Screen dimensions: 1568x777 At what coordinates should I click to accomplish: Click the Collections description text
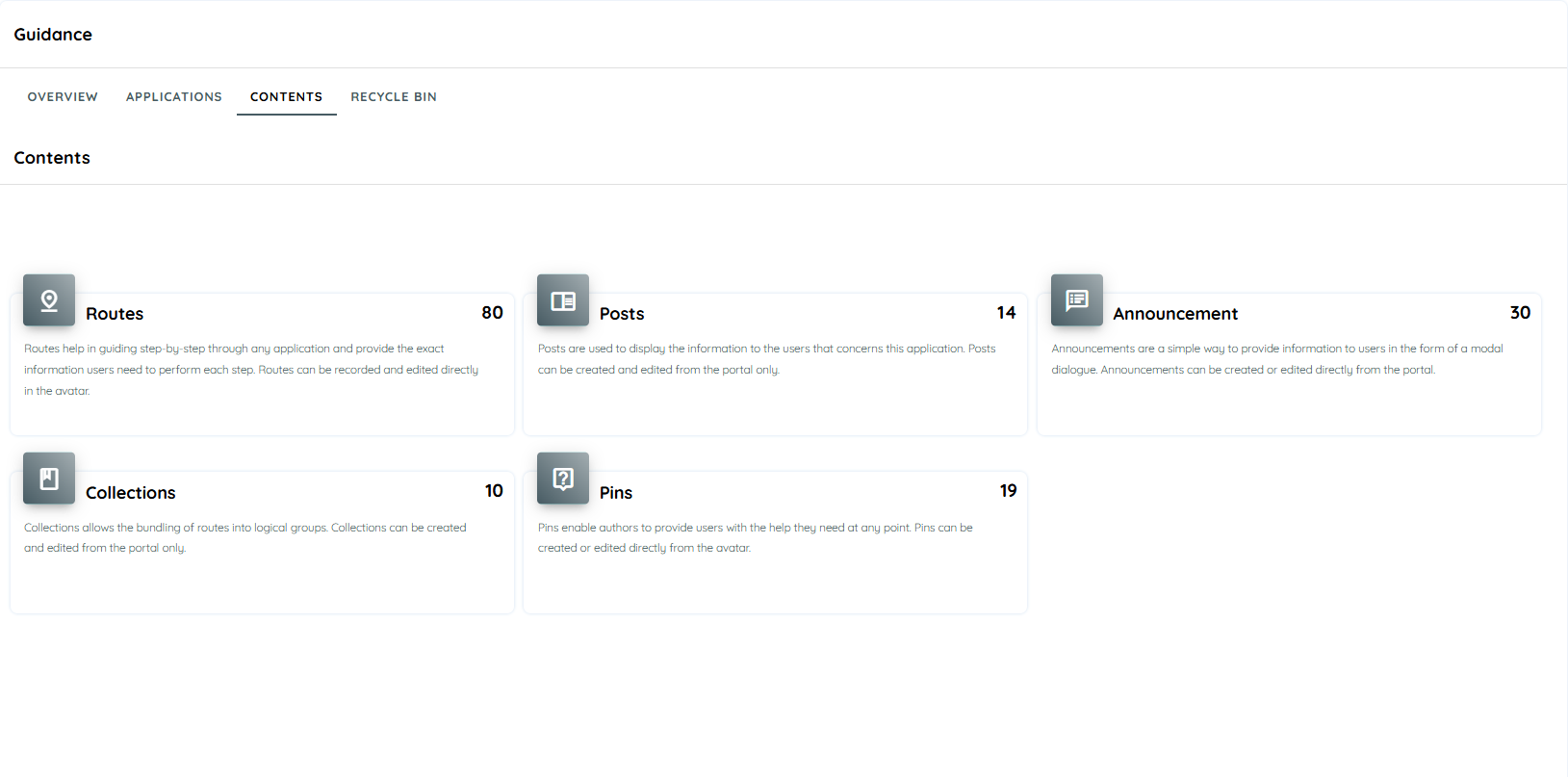click(245, 537)
